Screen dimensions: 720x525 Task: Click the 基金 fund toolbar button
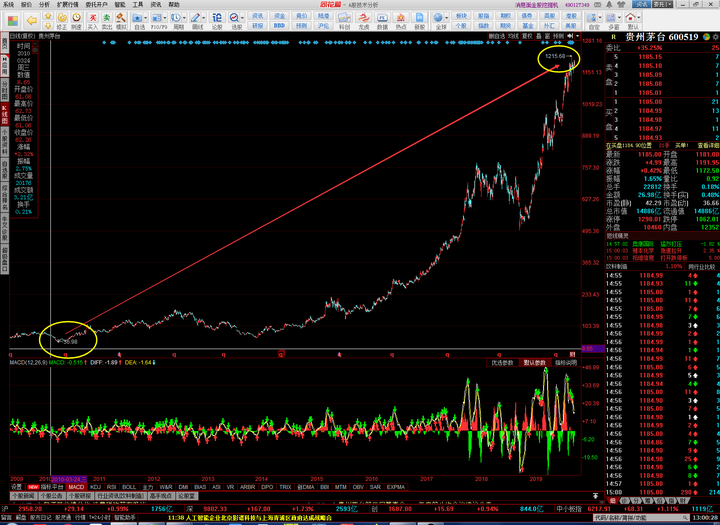pyautogui.click(x=528, y=26)
